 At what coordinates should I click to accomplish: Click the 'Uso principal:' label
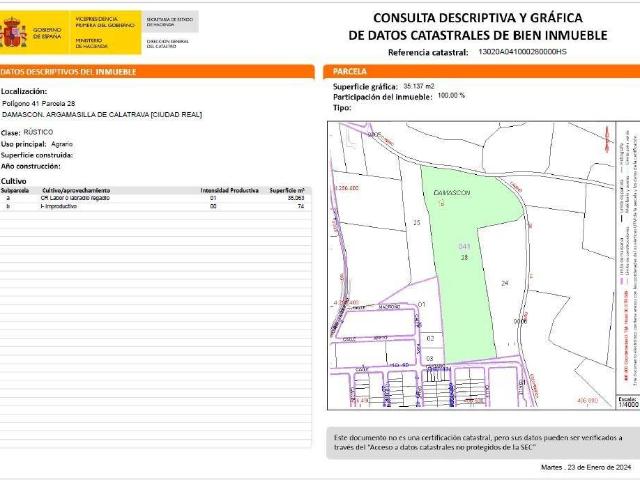tap(24, 144)
